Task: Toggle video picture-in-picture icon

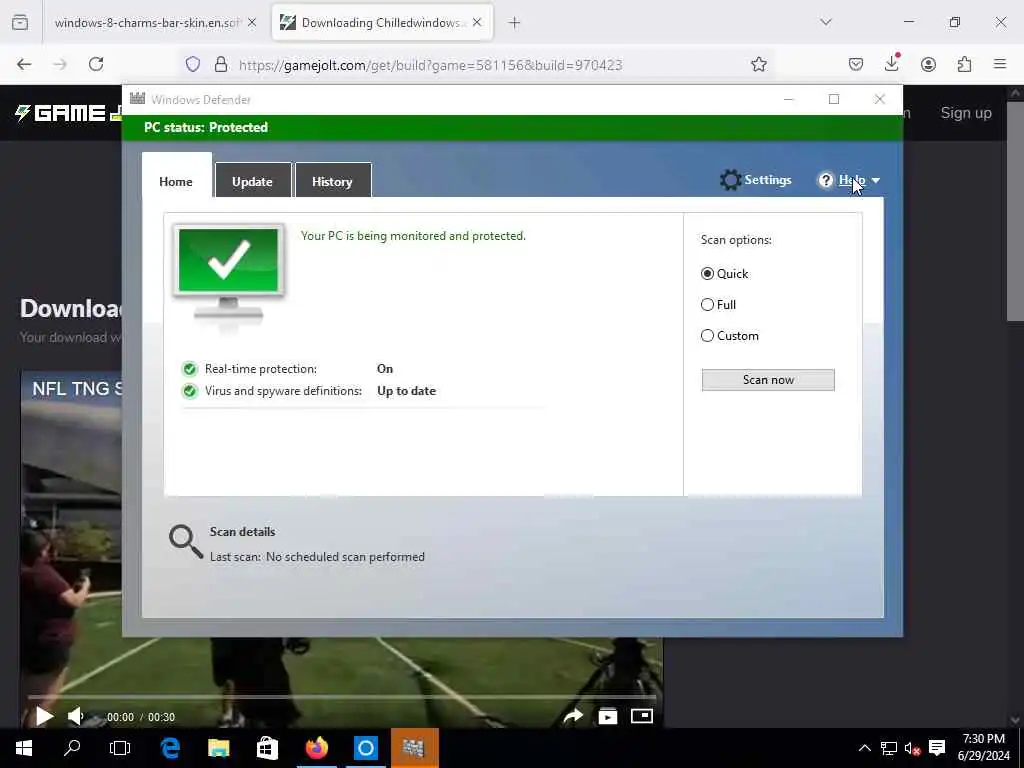Action: 642,716
